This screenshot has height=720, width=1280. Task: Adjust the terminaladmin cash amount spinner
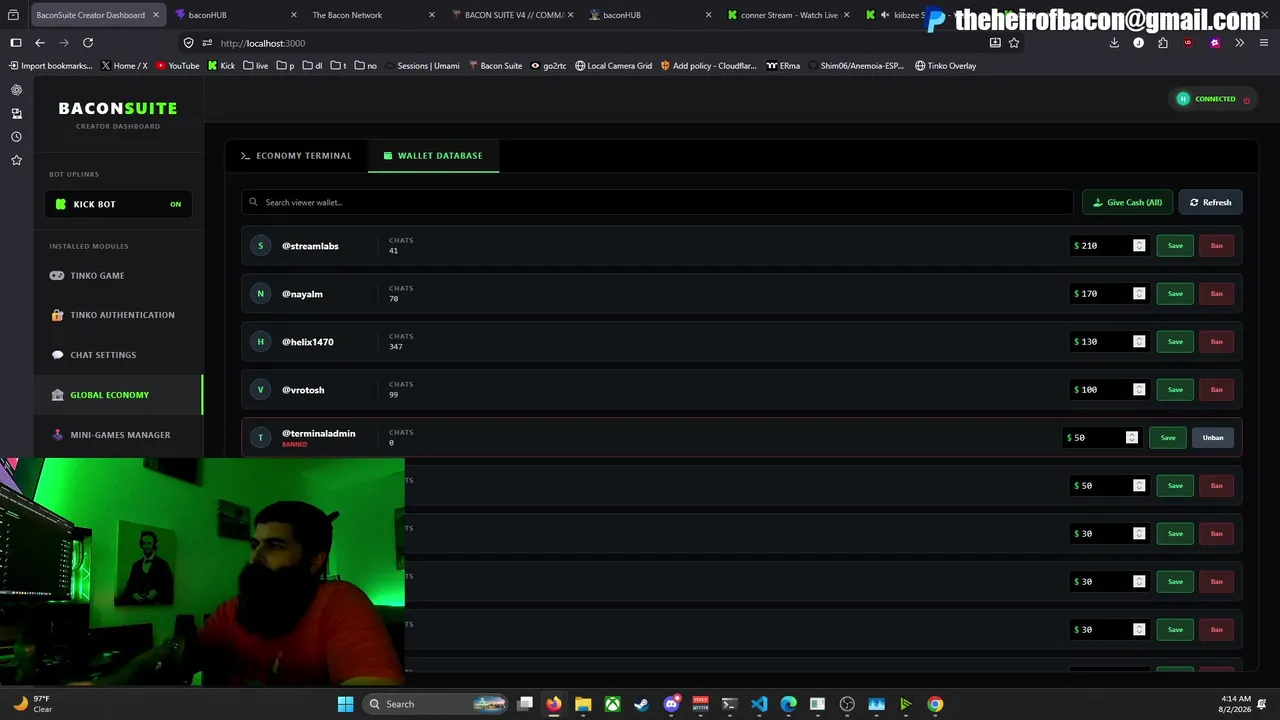pos(1132,438)
